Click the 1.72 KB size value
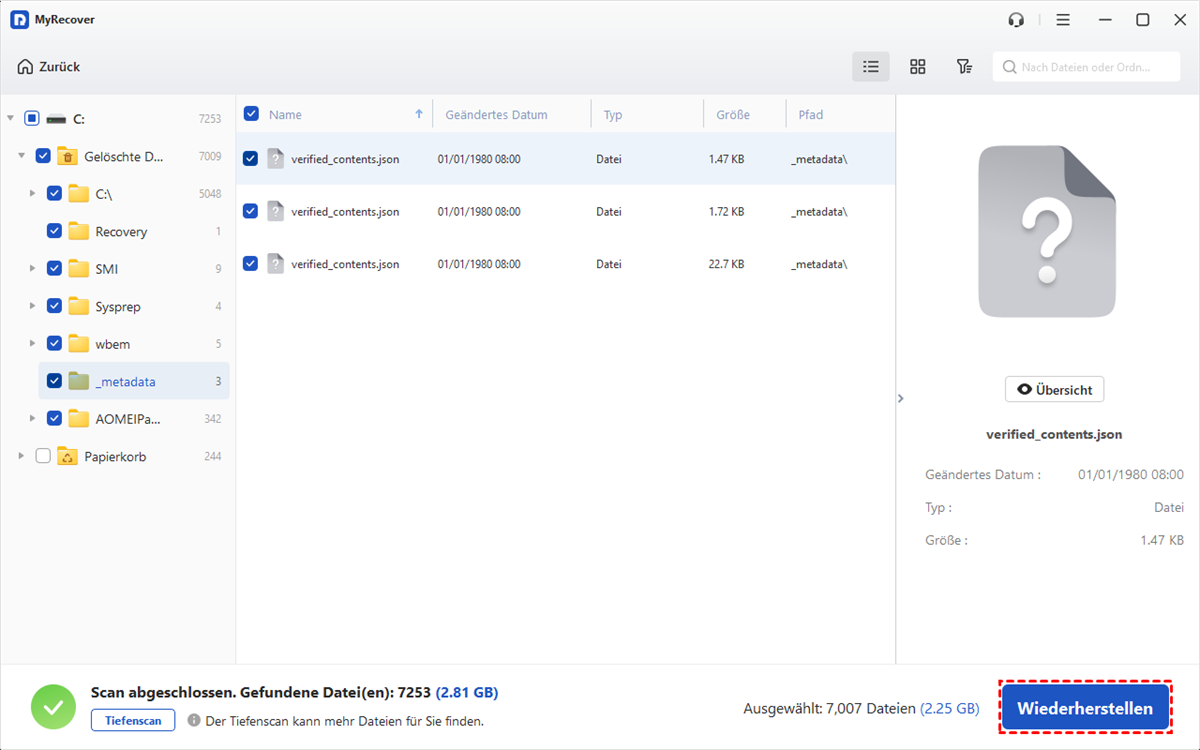 click(726, 212)
